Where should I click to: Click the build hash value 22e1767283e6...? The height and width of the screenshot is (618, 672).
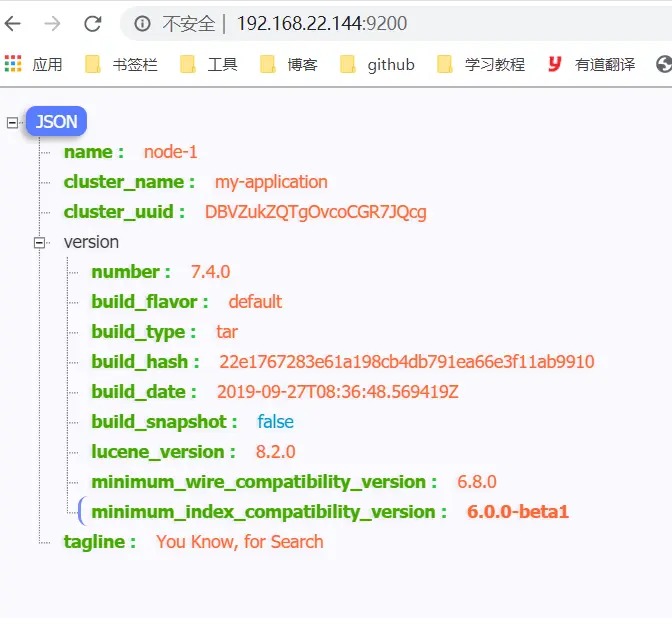[x=407, y=362]
